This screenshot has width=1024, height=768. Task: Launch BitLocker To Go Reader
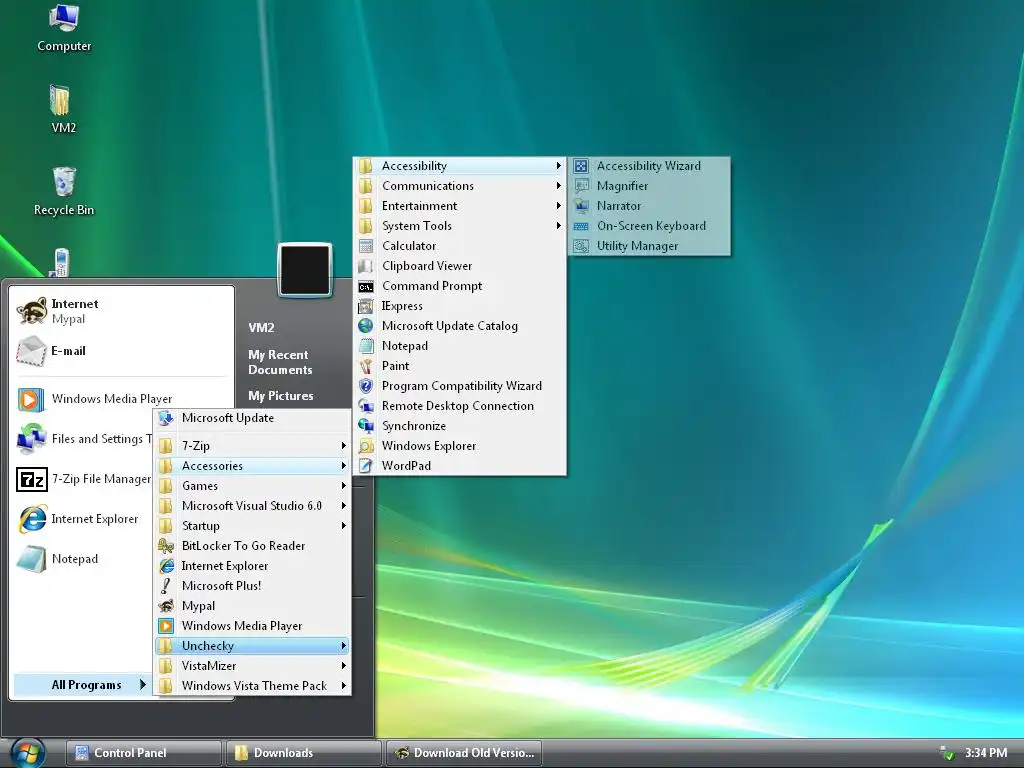pyautogui.click(x=253, y=546)
